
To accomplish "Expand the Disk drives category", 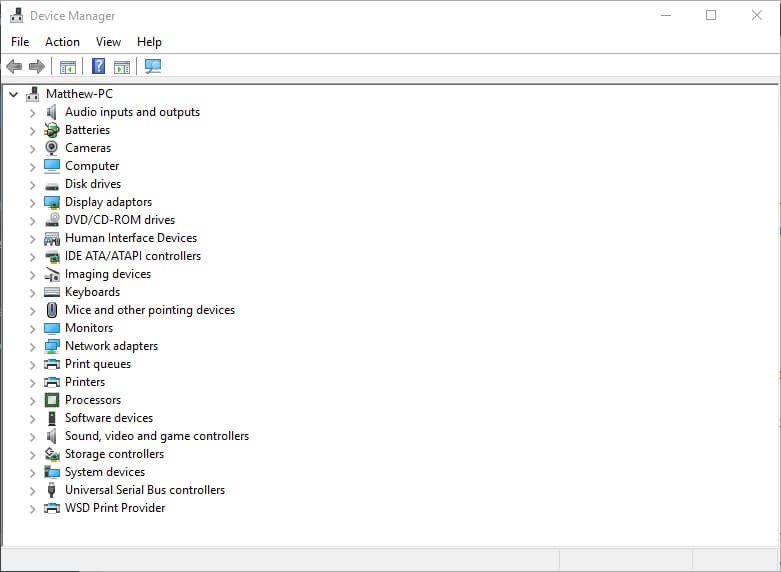I will (32, 185).
